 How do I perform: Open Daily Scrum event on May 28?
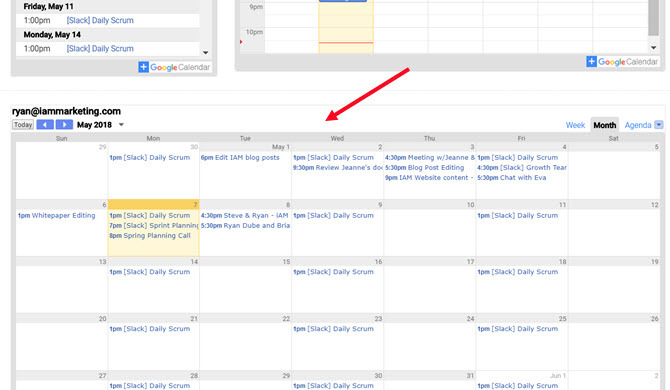point(150,386)
